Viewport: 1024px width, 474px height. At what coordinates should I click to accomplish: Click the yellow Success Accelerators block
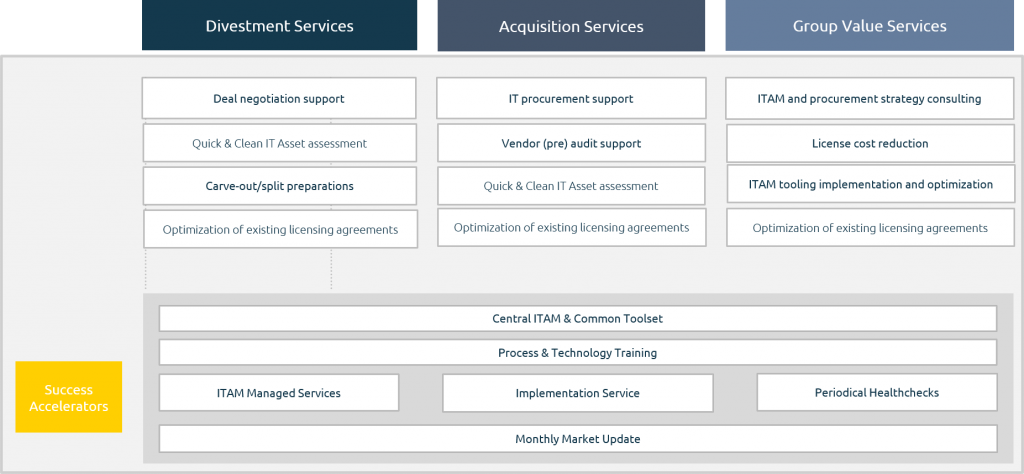69,397
